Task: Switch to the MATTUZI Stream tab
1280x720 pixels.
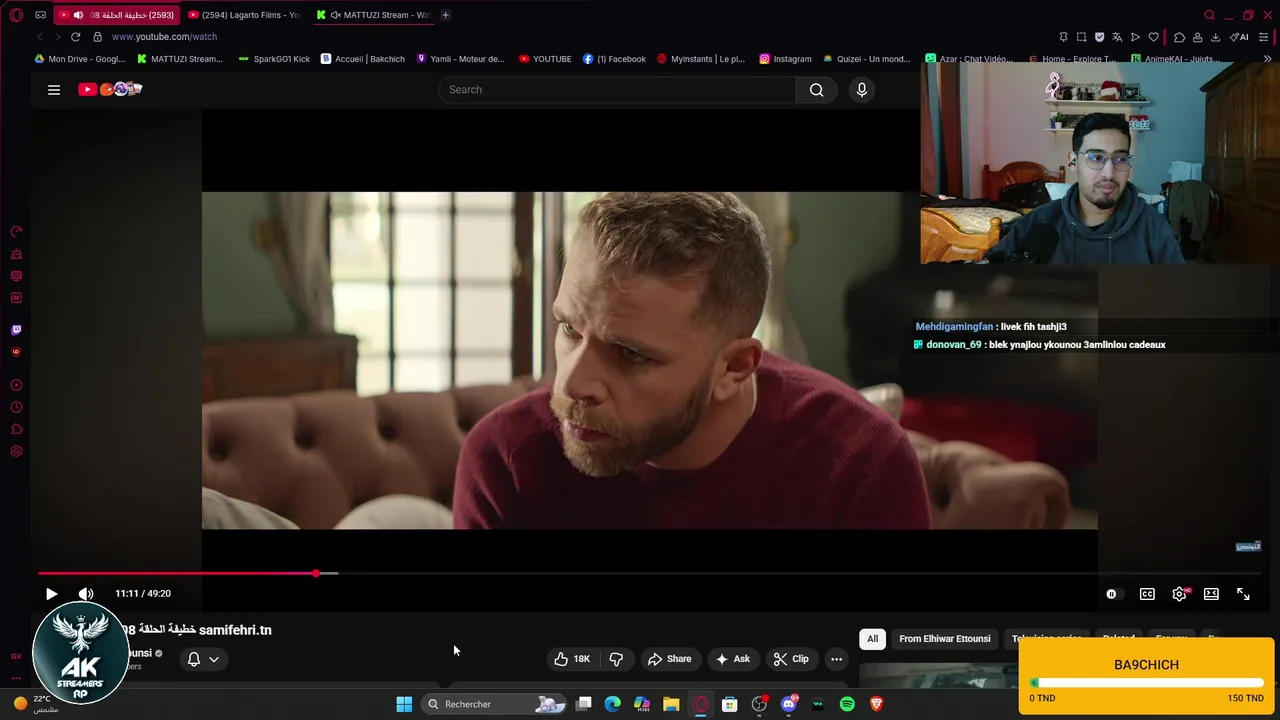Action: tap(373, 15)
